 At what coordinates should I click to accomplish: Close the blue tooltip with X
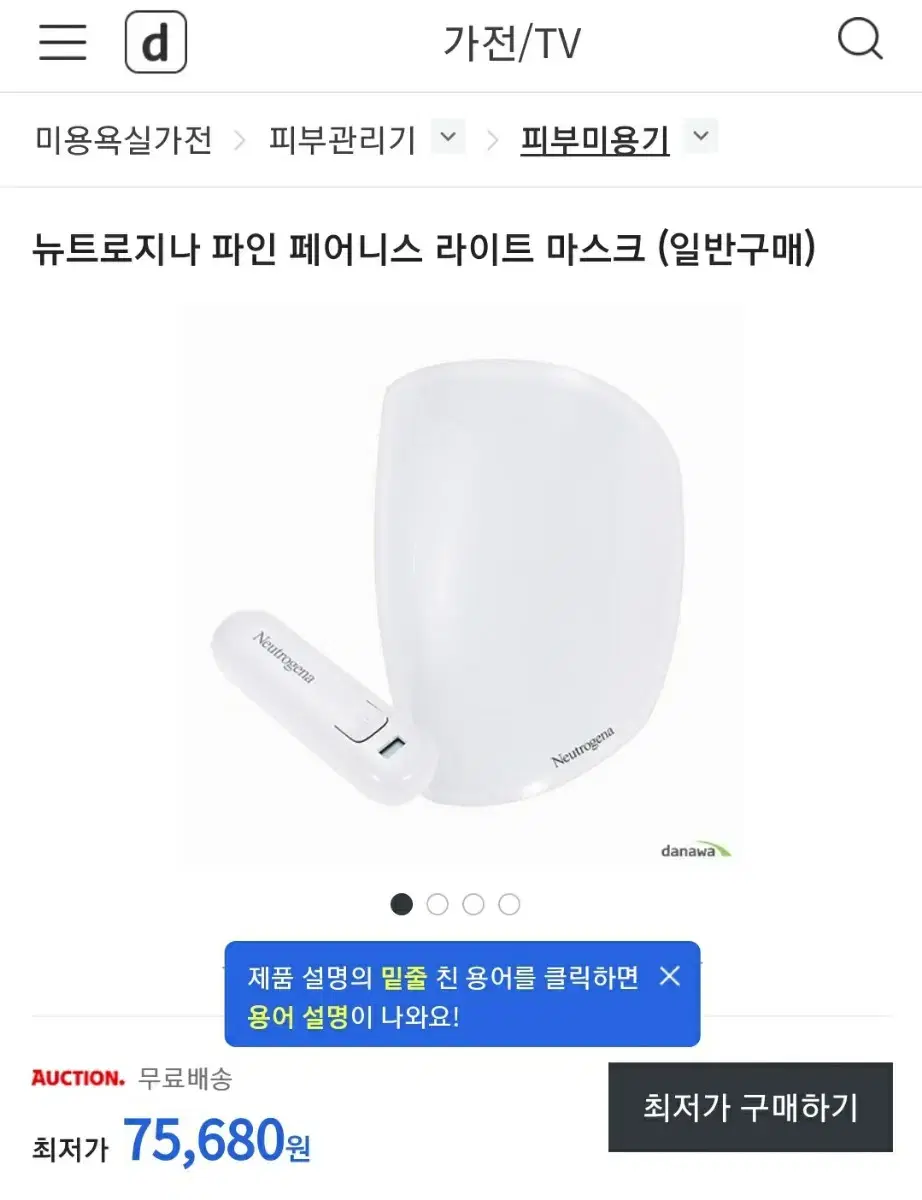(x=670, y=976)
